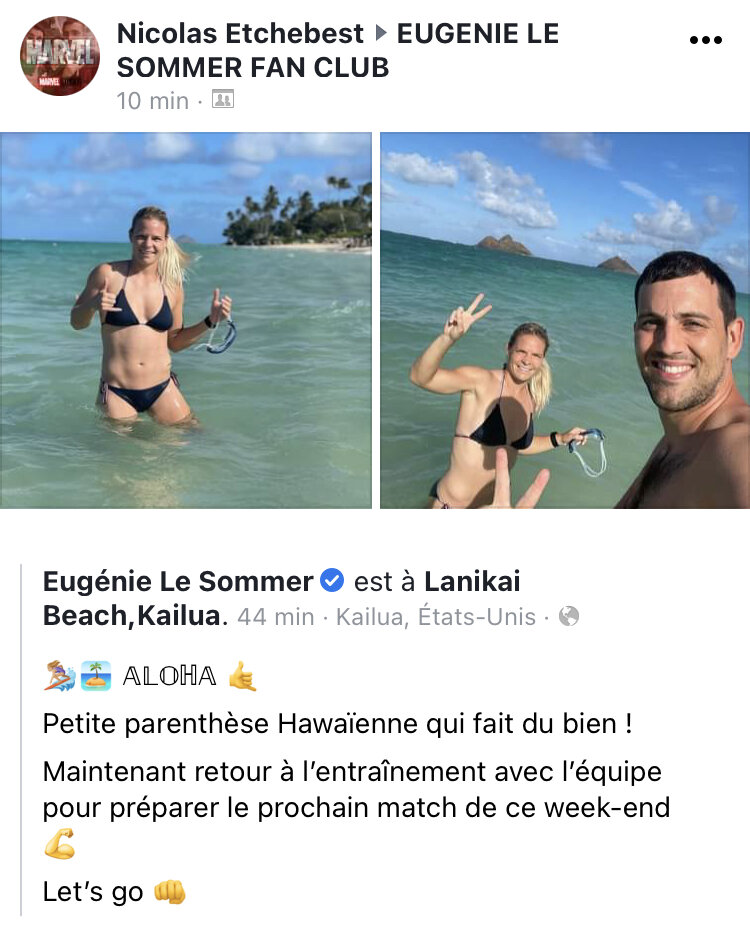This screenshot has width=750, height=929.
Task: Open the three-dot post options menu
Action: (x=706, y=40)
